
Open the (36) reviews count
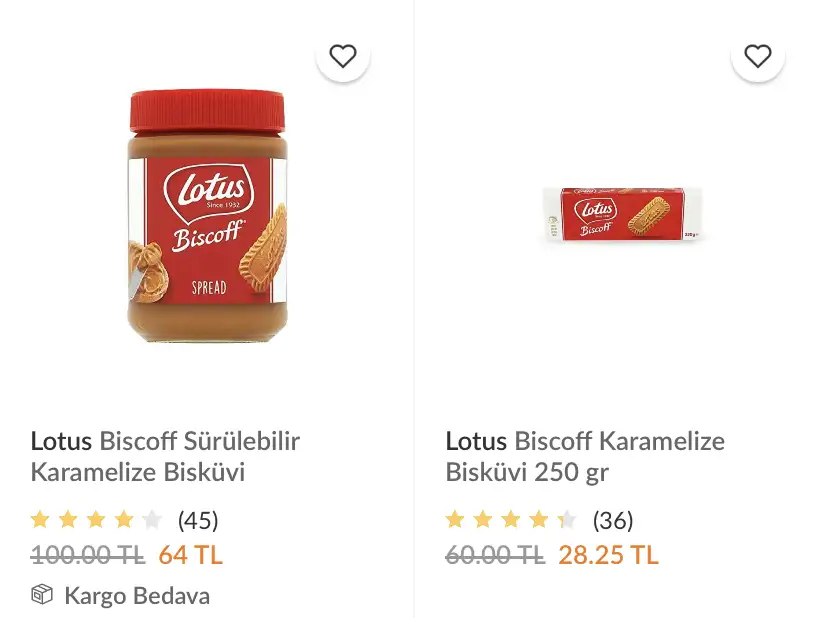[613, 520]
